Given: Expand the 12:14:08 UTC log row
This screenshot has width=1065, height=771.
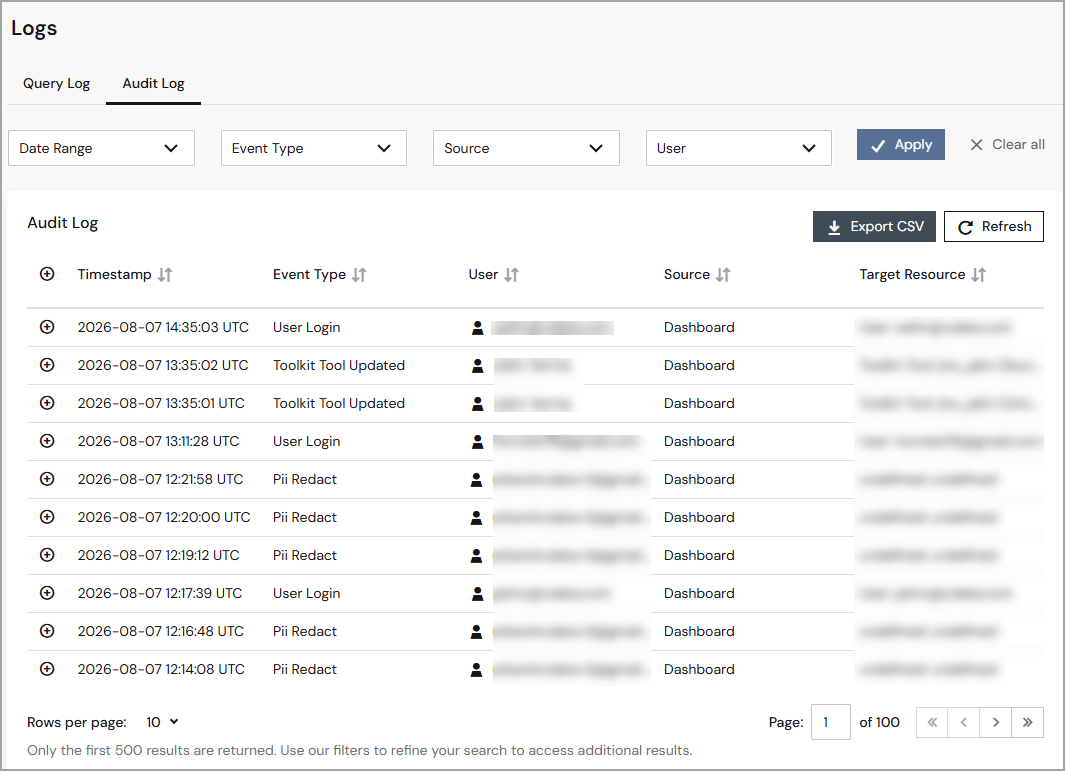Looking at the screenshot, I should 47,669.
